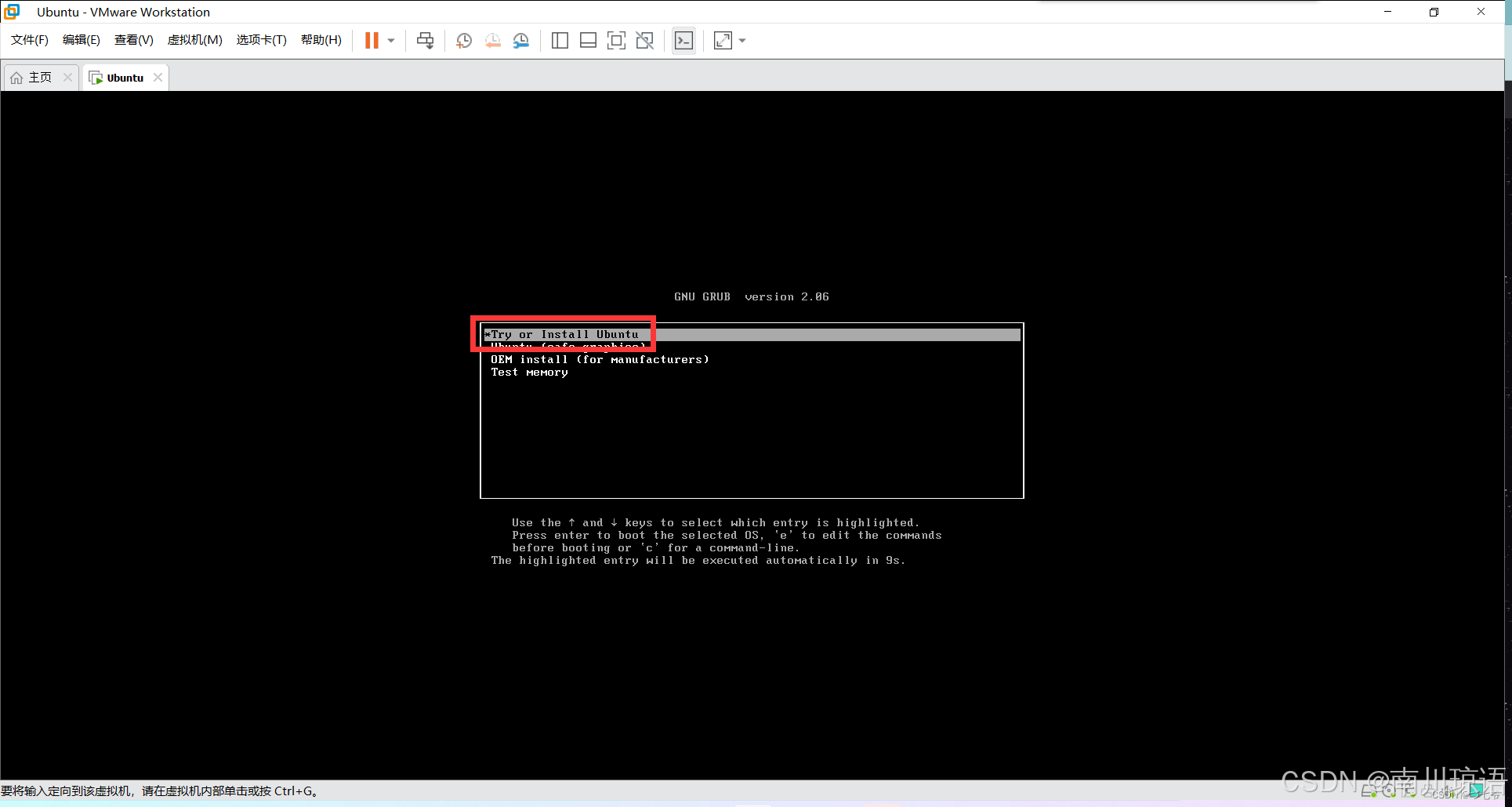
Task: Toggle the library sidebar panel
Action: (560, 40)
